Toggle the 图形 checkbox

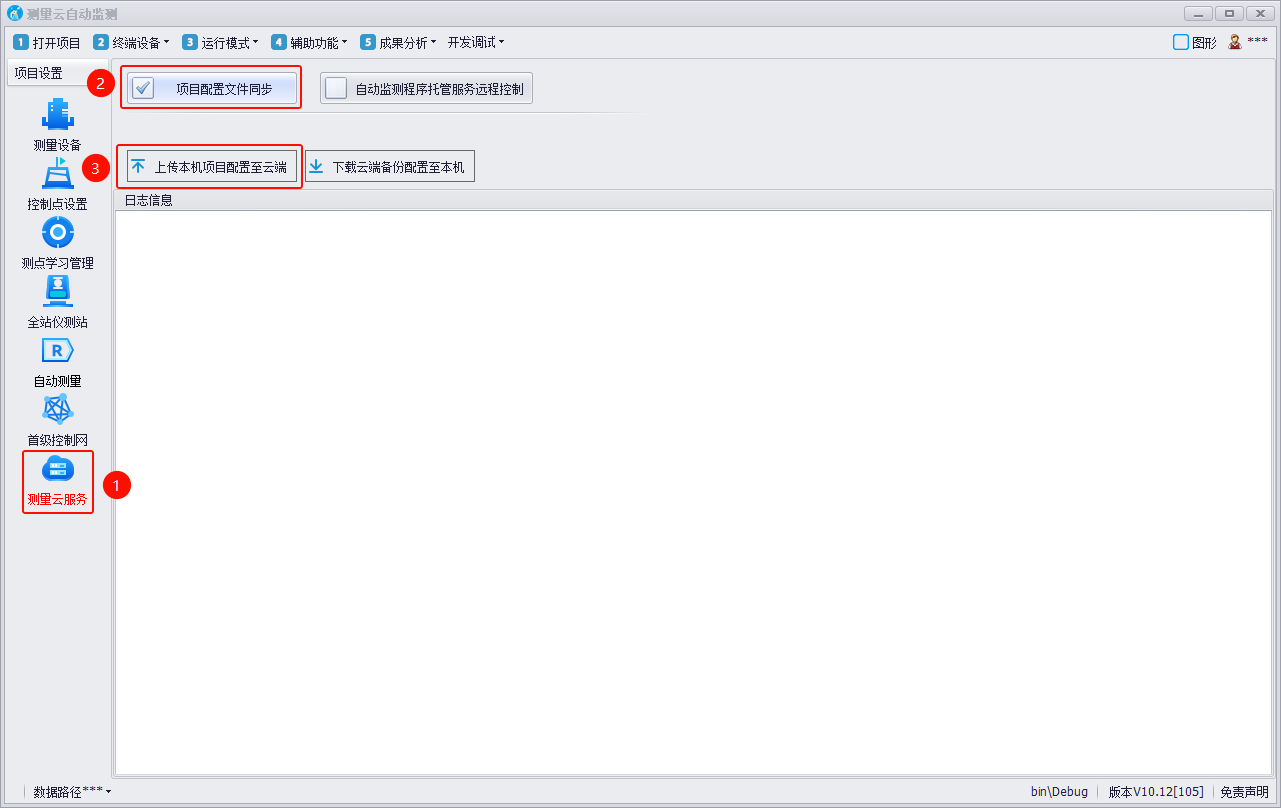1181,42
